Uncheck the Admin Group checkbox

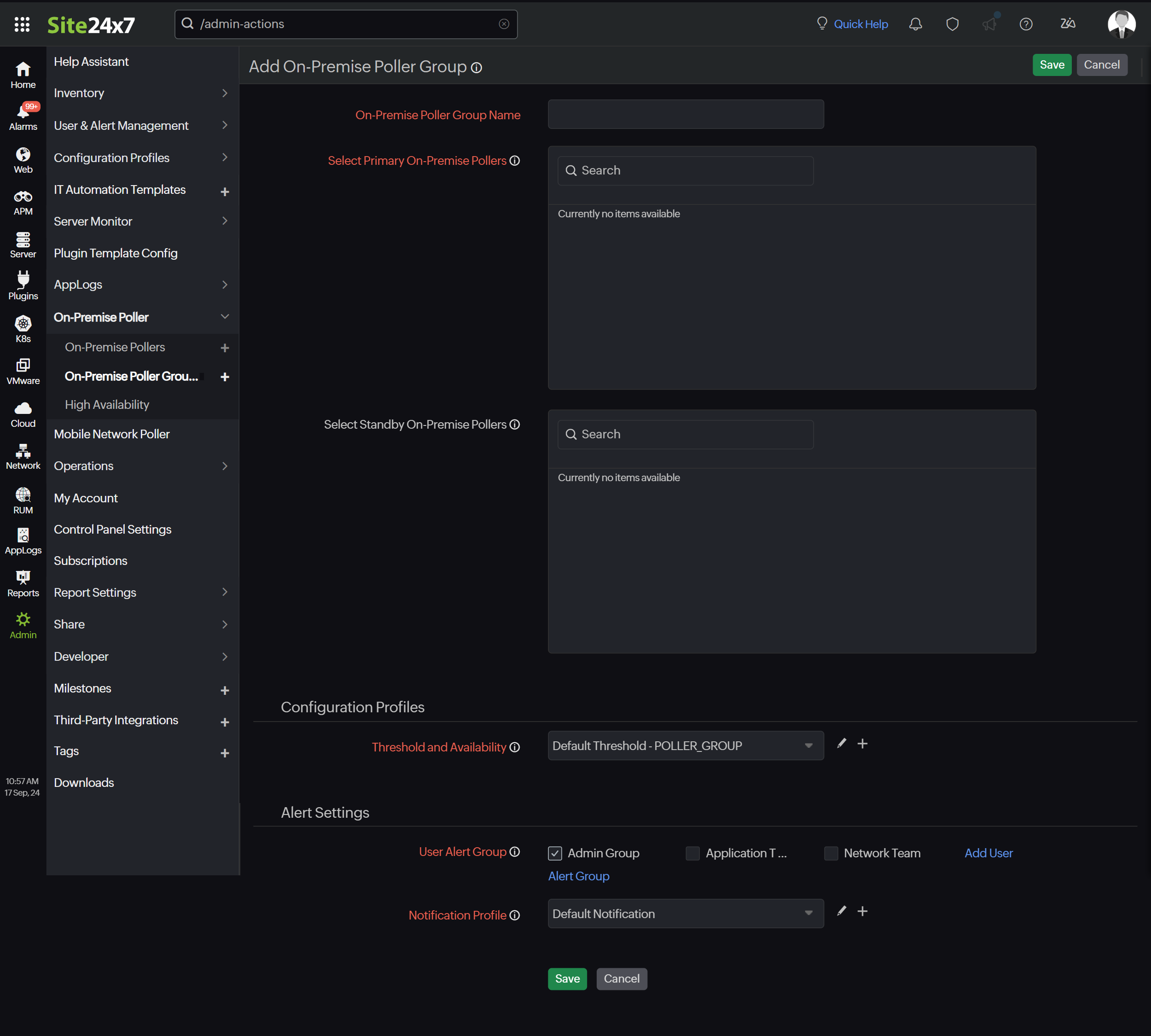[555, 853]
